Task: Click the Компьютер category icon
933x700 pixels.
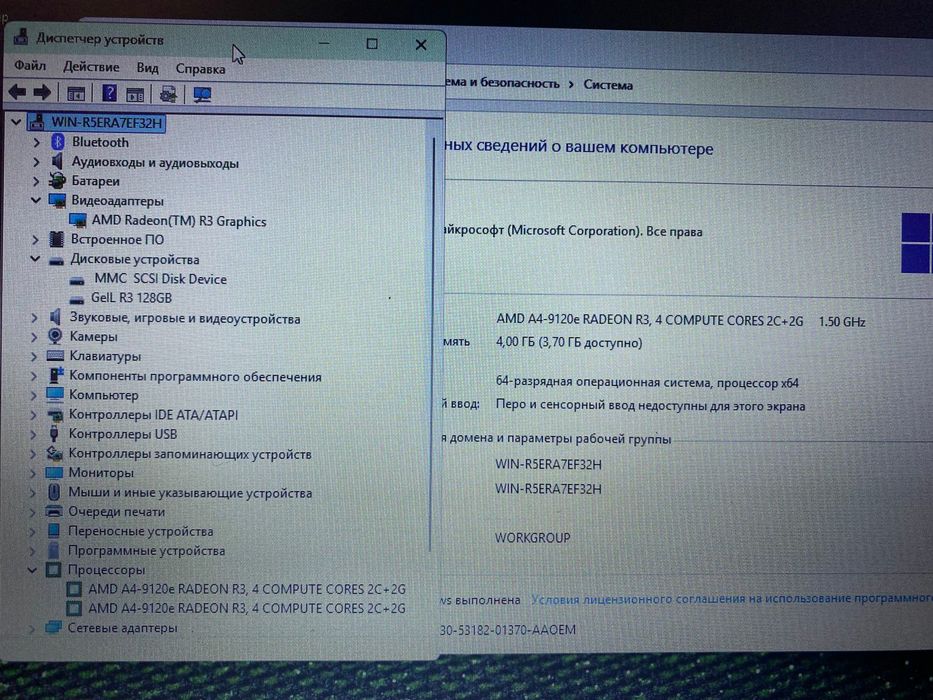Action: pos(55,395)
